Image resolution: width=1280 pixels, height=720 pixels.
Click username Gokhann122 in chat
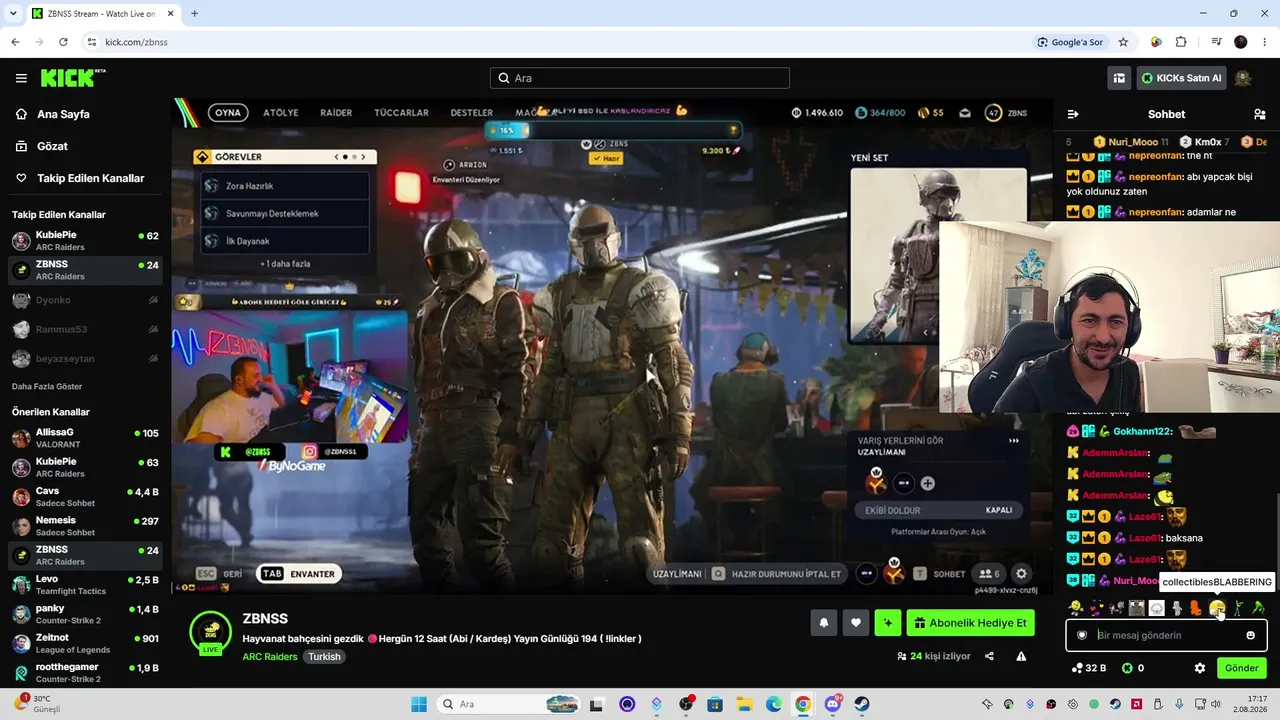(1142, 431)
